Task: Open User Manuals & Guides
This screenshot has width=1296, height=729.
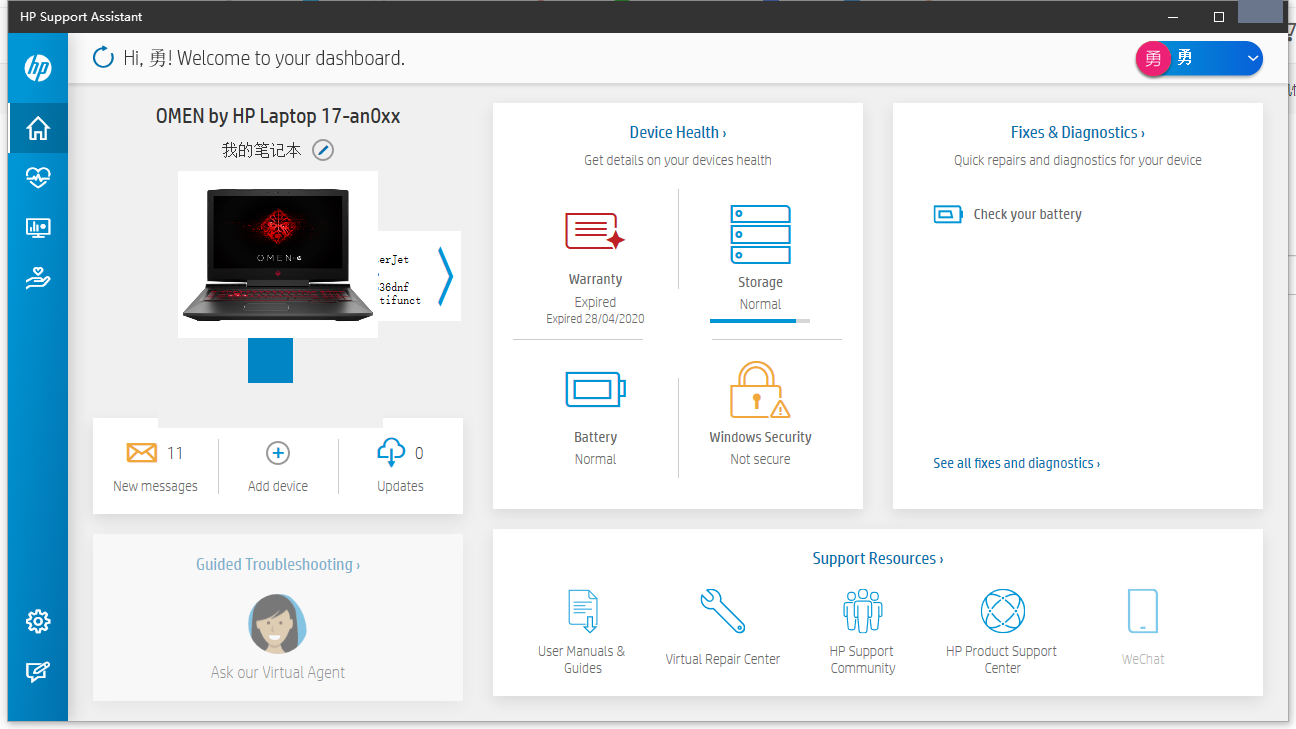Action: 582,611
